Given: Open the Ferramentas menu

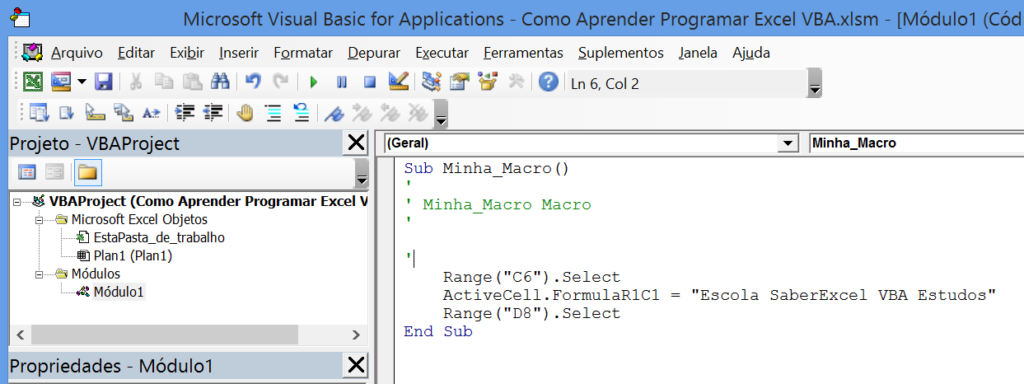Looking at the screenshot, I should 524,53.
